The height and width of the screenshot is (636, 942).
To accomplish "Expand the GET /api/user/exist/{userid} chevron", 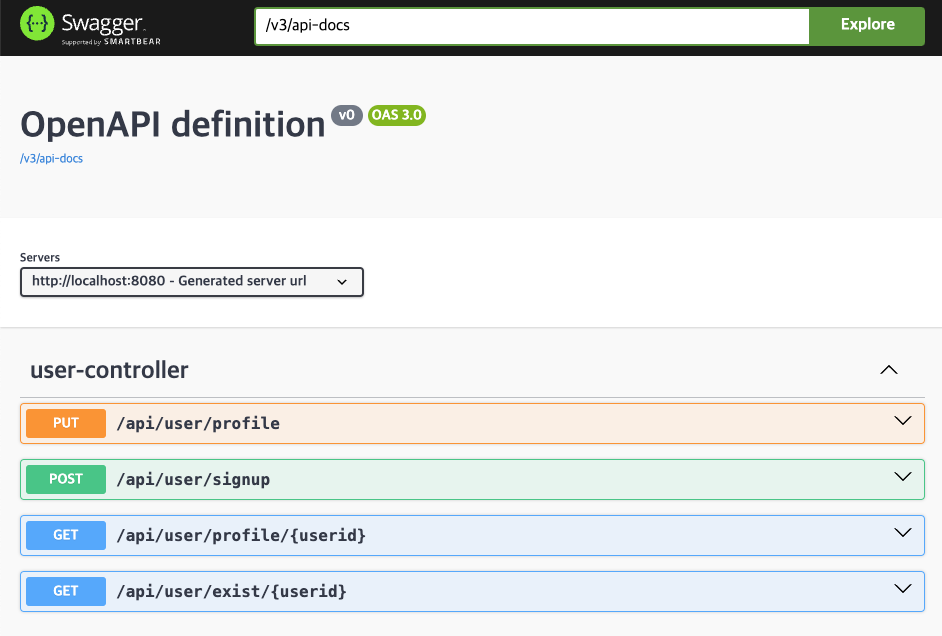I will [x=902, y=589].
